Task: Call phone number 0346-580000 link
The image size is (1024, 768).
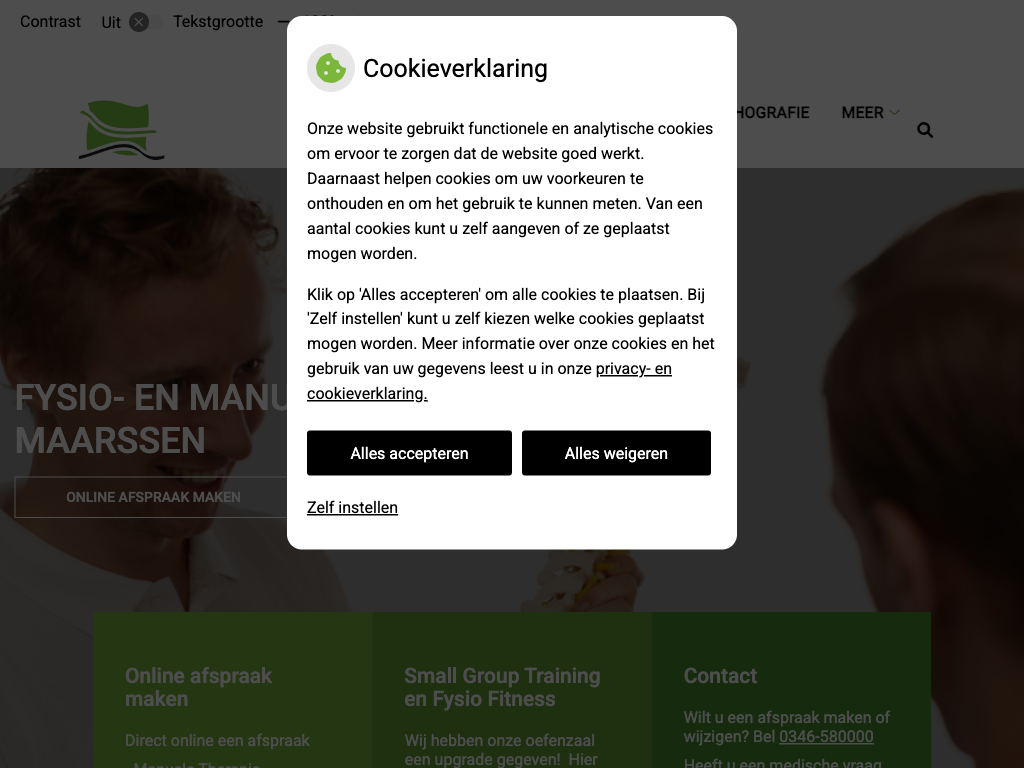Action: point(826,737)
